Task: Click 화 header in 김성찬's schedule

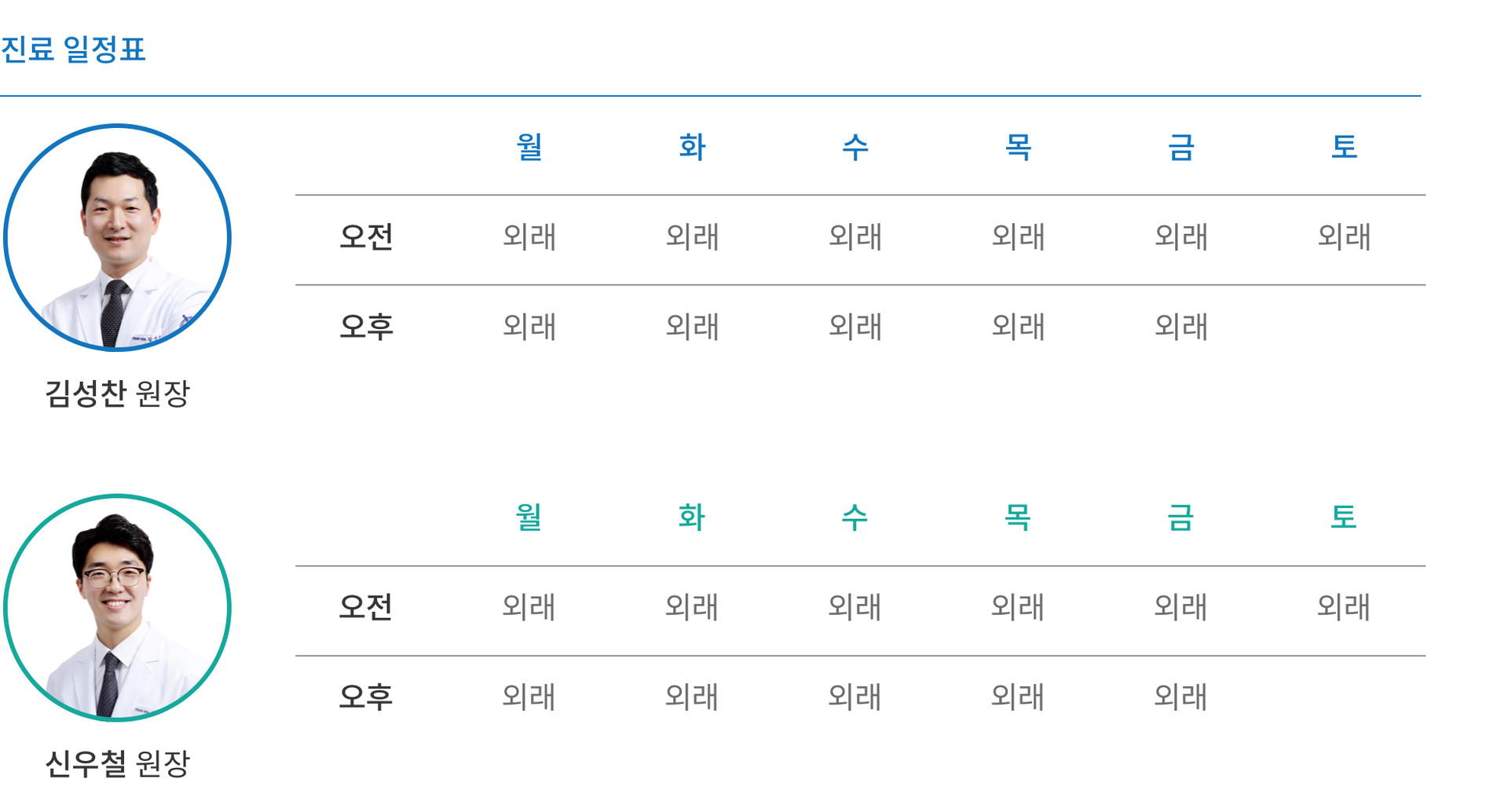Action: [x=692, y=147]
